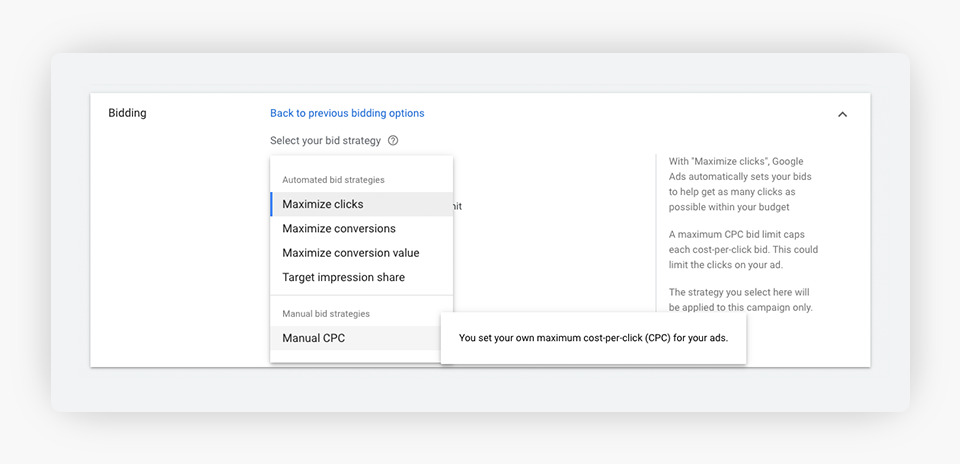Select the Maximize clicks strategy
Image resolution: width=960 pixels, height=464 pixels.
pyautogui.click(x=323, y=204)
